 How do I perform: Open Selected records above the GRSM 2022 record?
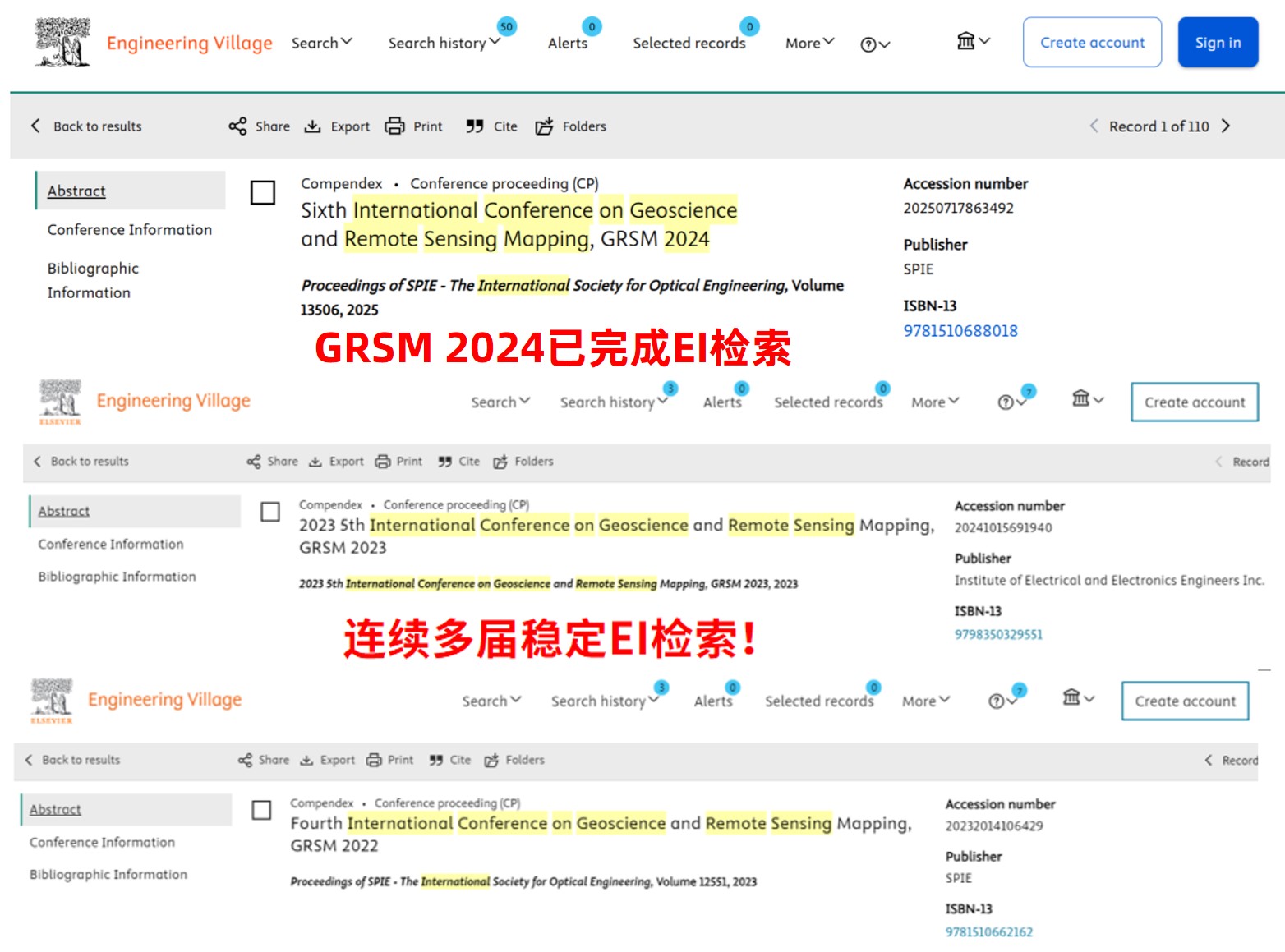point(819,701)
